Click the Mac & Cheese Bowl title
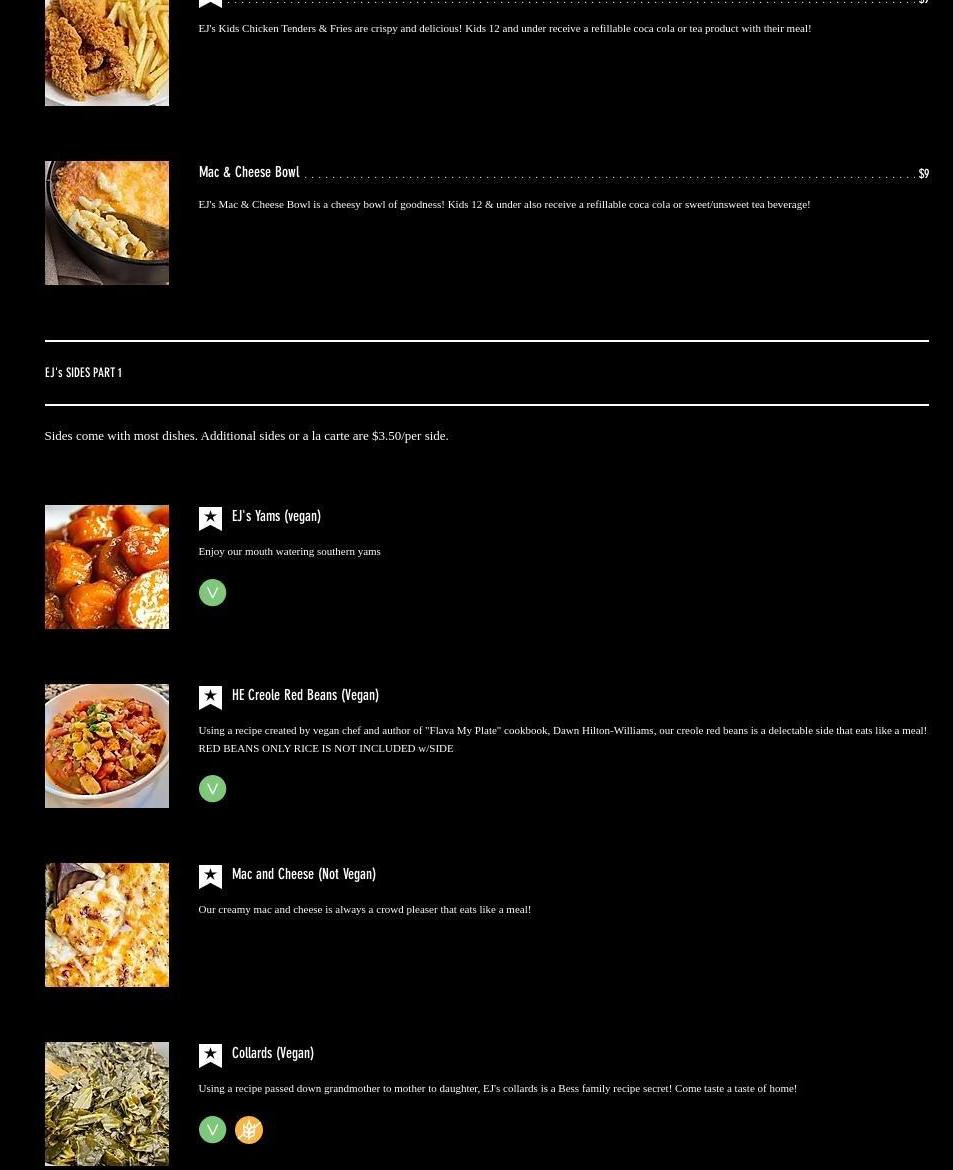953x1170 pixels. coord(249,172)
